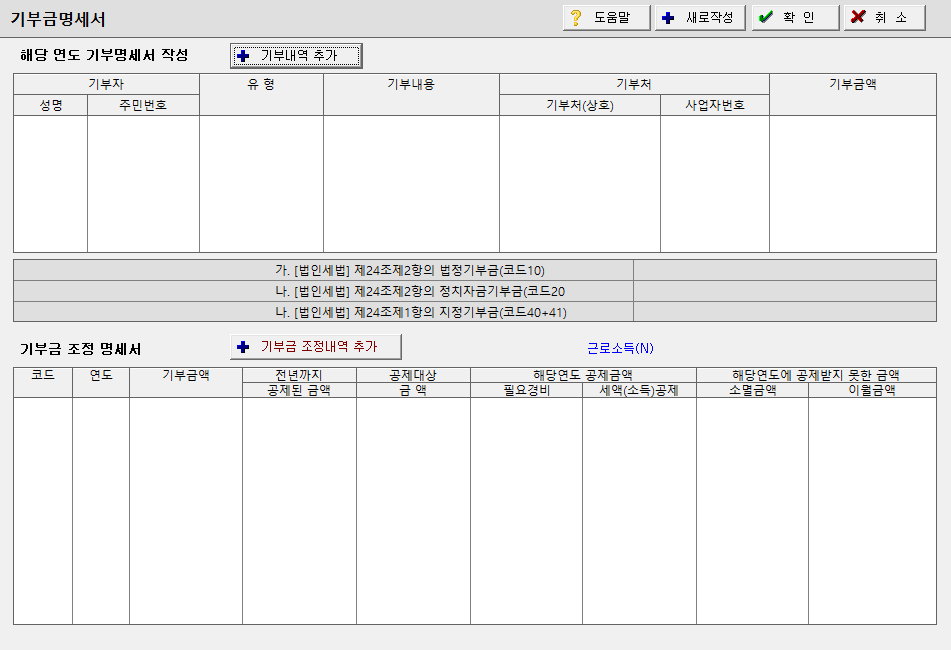The image size is (951, 650).
Task: Select the 소멸금액 column header
Action: coord(753,390)
